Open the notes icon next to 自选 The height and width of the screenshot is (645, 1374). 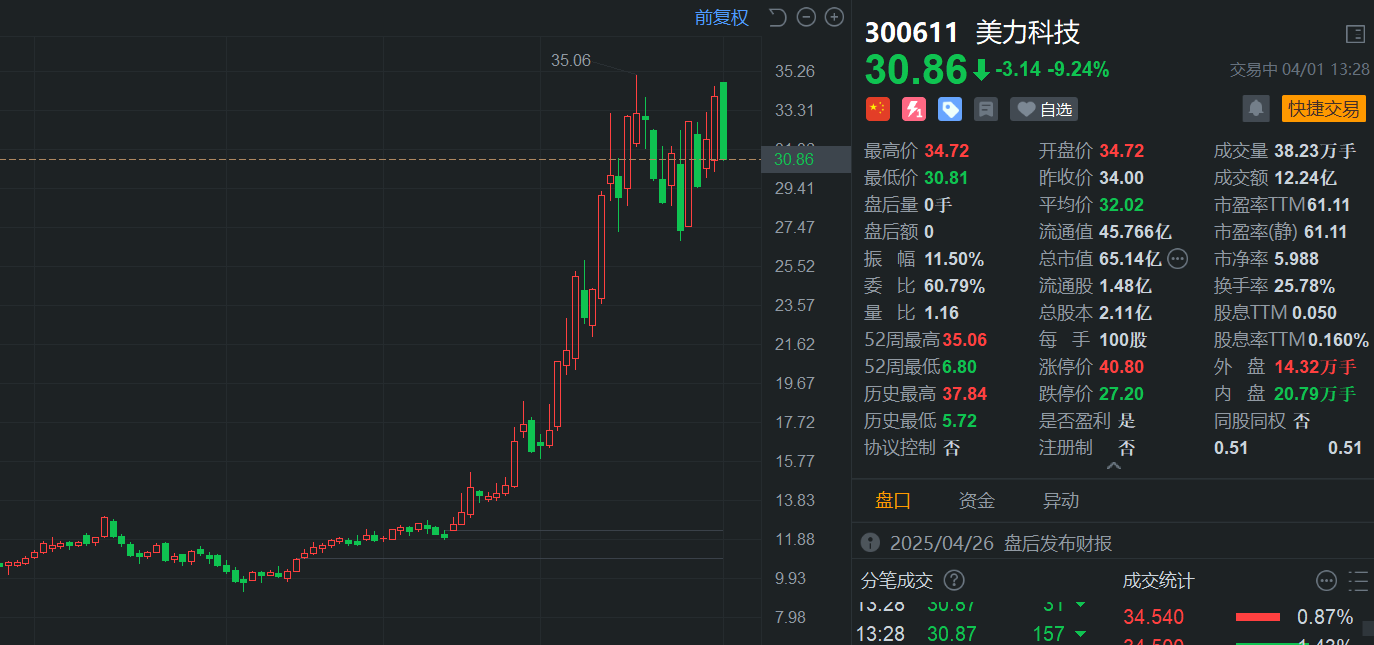[986, 109]
